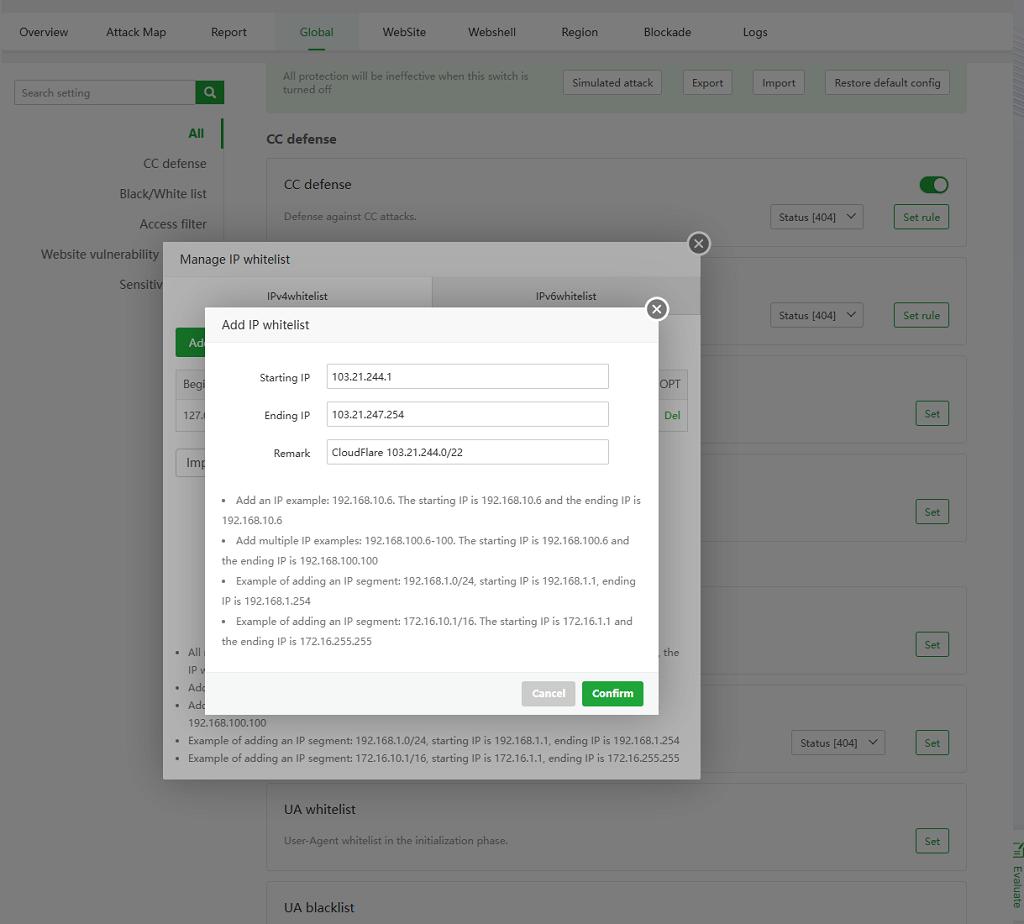Screen dimensions: 1024x924
Task: Select the Global tab
Action: (316, 32)
